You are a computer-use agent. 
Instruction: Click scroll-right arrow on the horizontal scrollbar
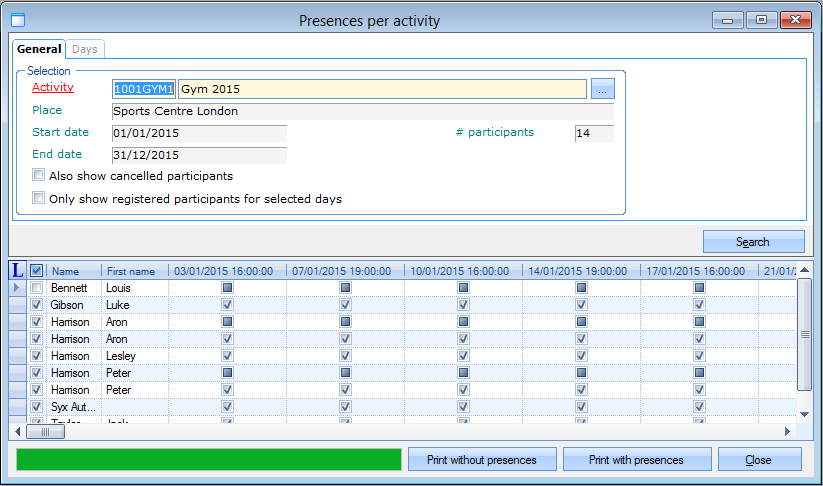coord(787,432)
